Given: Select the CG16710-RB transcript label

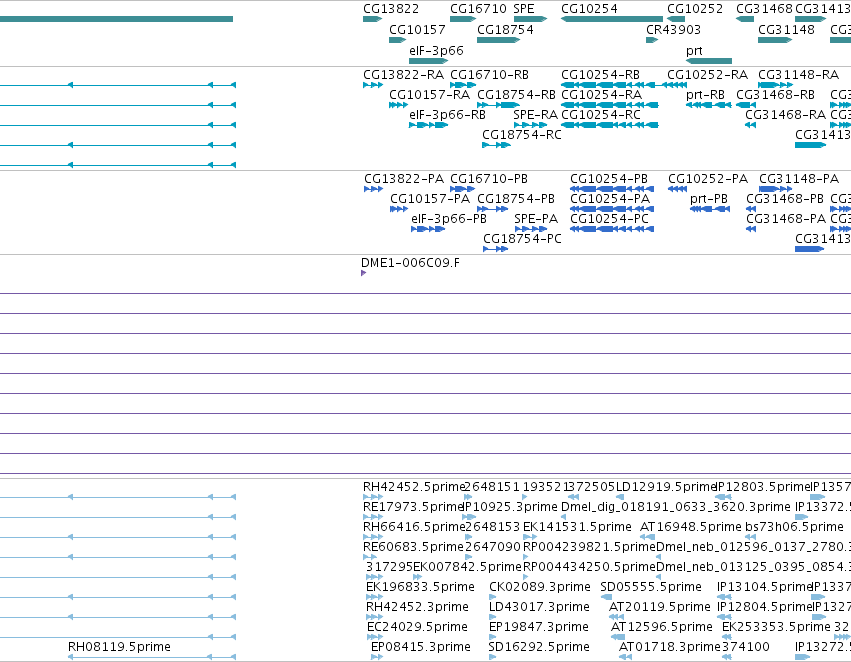Looking at the screenshot, I should [490, 75].
